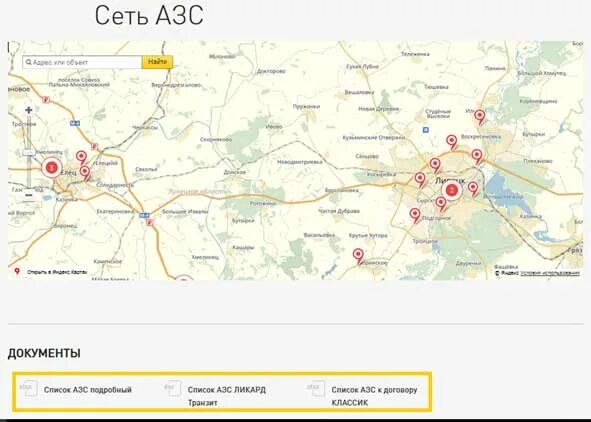Select the station pin left of Воскресеновка label
This screenshot has height=422, width=591.
coord(452,143)
